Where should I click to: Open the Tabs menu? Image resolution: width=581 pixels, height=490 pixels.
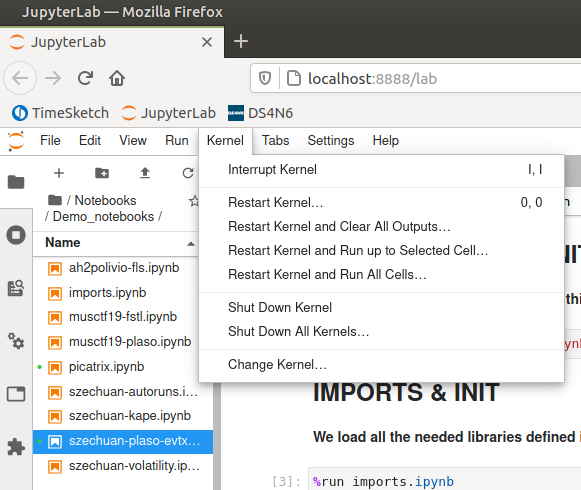pyautogui.click(x=275, y=140)
